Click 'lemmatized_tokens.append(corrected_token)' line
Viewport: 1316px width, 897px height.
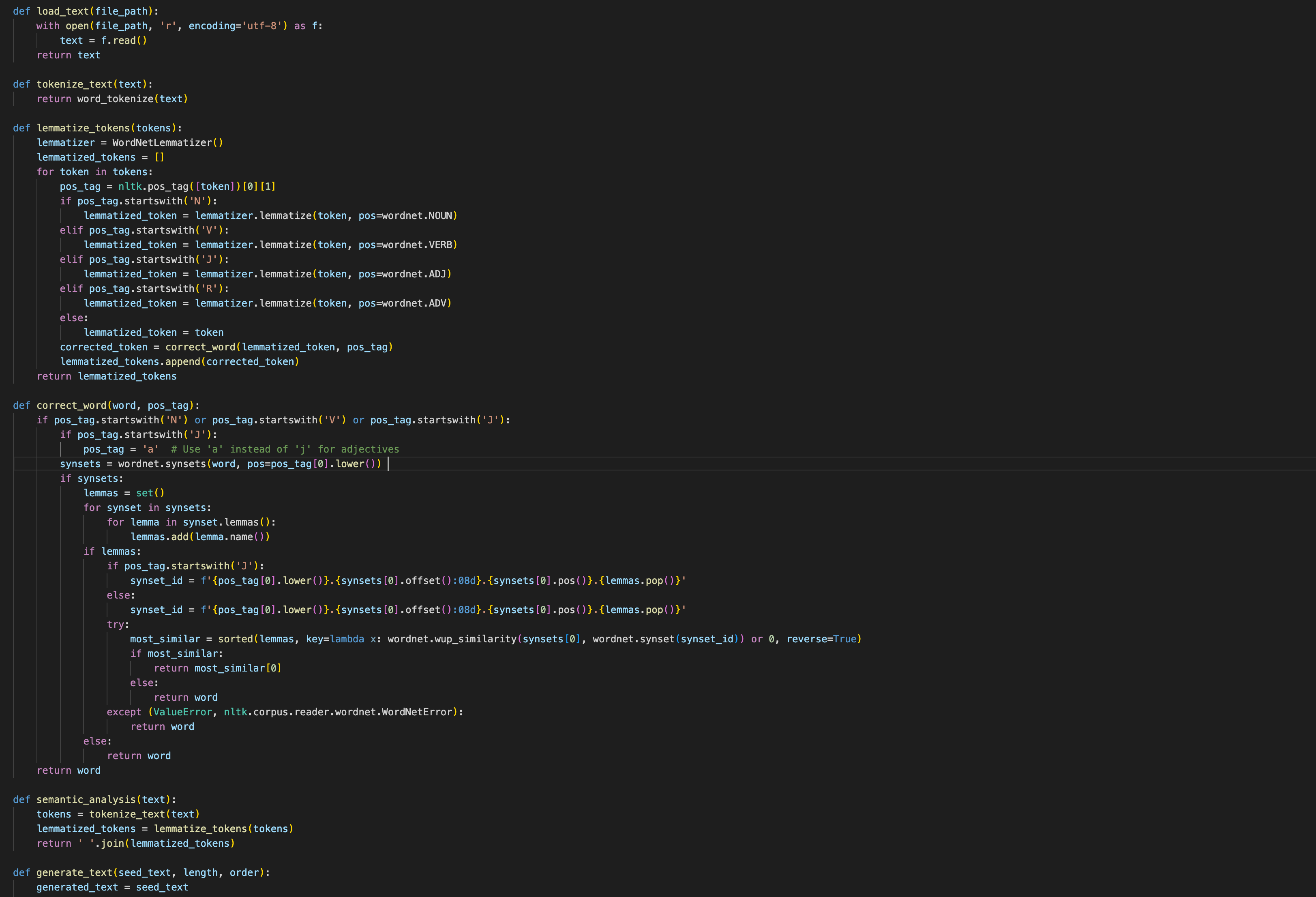click(180, 362)
